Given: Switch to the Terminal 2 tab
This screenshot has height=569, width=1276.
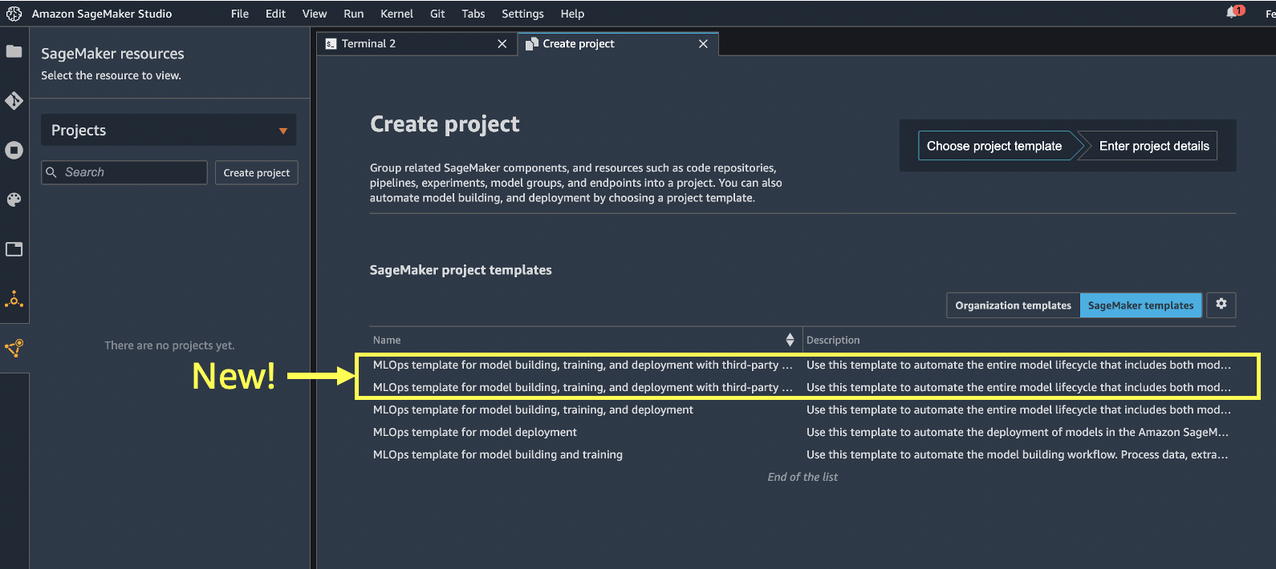Looking at the screenshot, I should click(418, 44).
